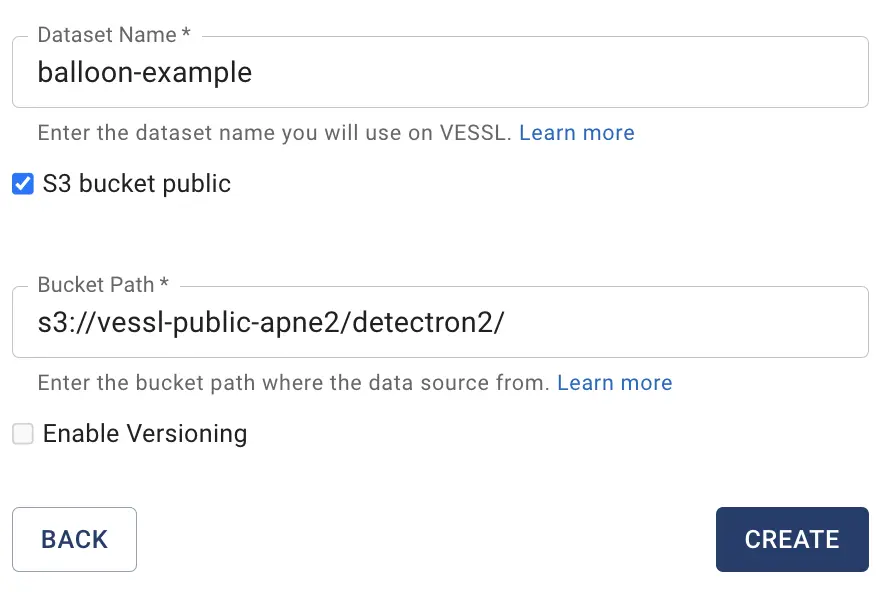Screen dimensions: 894x592
Task: Open Learn more link below Bucket Path
Action: point(614,383)
